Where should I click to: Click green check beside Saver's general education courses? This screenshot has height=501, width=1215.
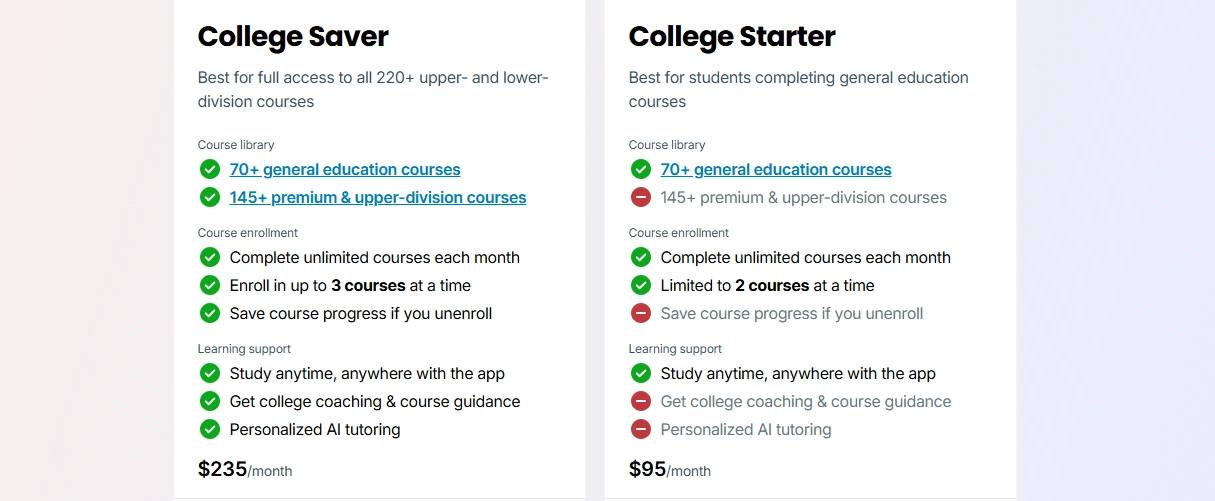[x=210, y=169]
